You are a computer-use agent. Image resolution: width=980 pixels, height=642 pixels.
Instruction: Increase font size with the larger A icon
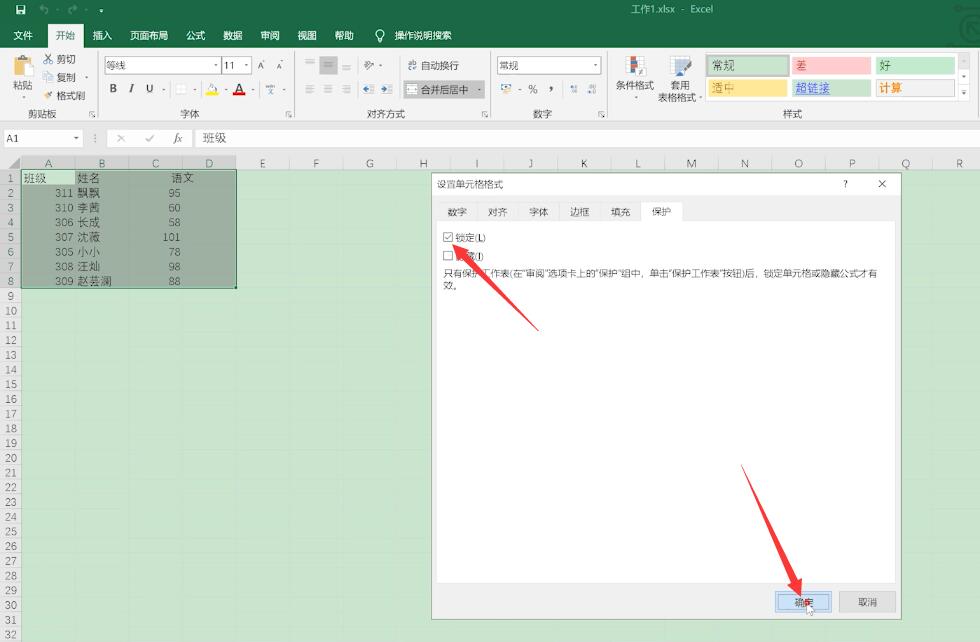(261, 65)
